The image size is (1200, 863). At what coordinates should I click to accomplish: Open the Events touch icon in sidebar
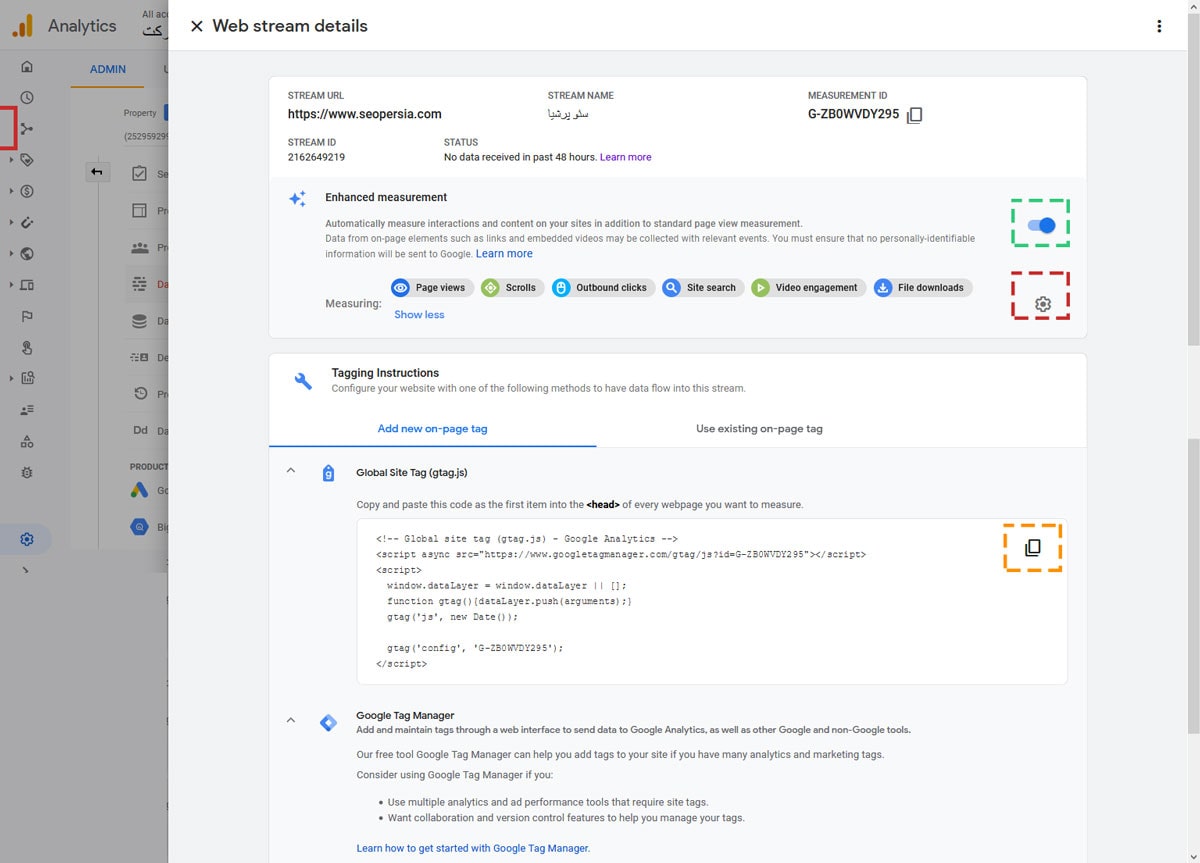27,347
